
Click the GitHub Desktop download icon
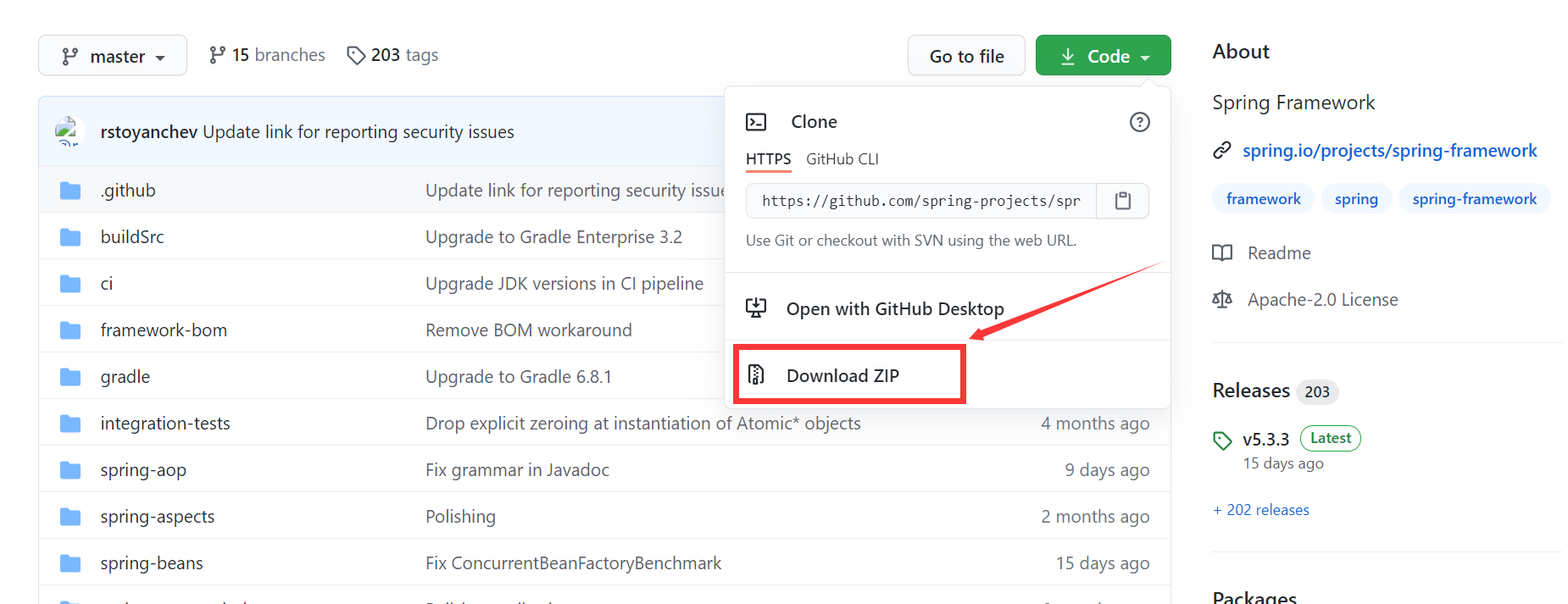click(x=756, y=308)
